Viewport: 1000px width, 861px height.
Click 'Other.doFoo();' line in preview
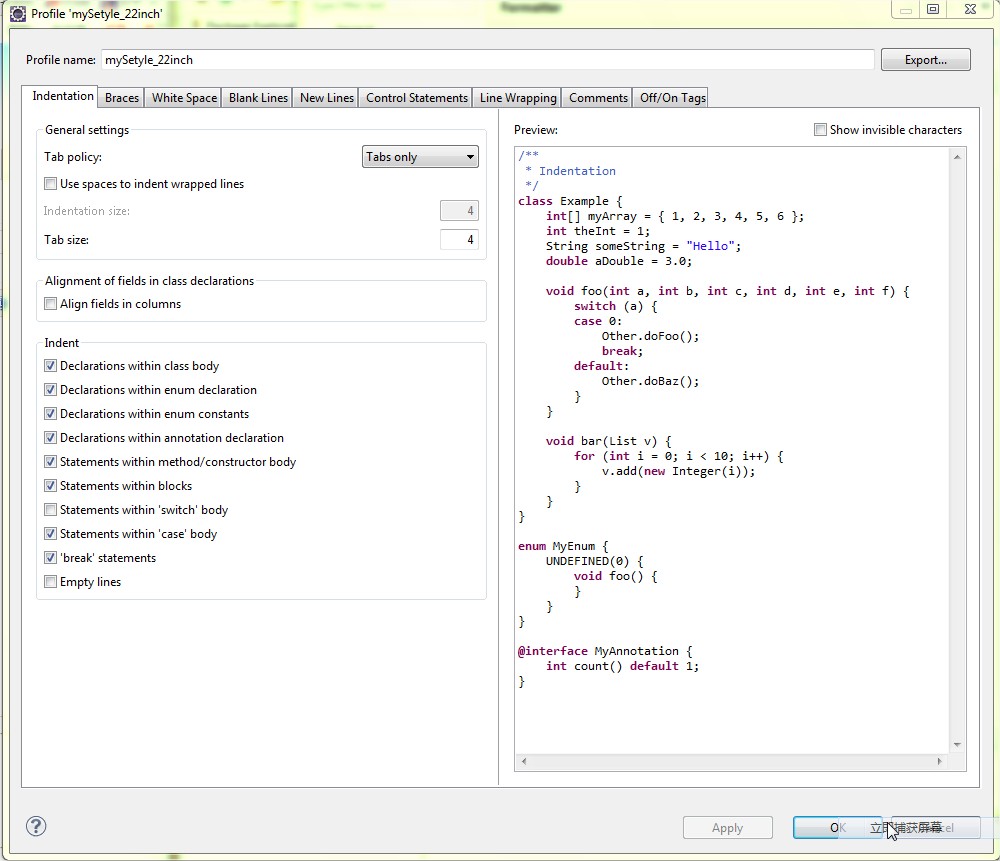[651, 336]
